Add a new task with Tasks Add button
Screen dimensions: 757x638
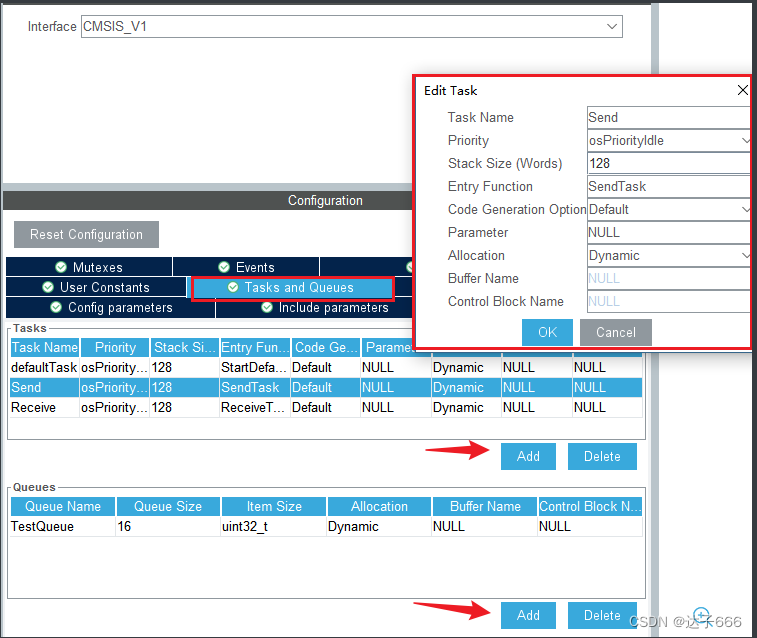point(528,456)
